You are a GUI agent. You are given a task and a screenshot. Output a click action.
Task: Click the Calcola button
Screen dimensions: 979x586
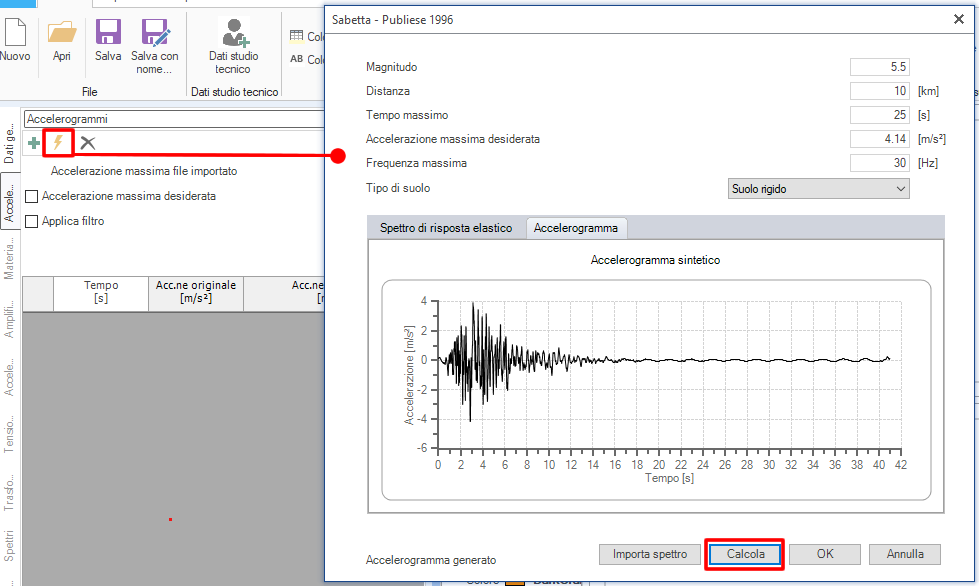(x=745, y=554)
